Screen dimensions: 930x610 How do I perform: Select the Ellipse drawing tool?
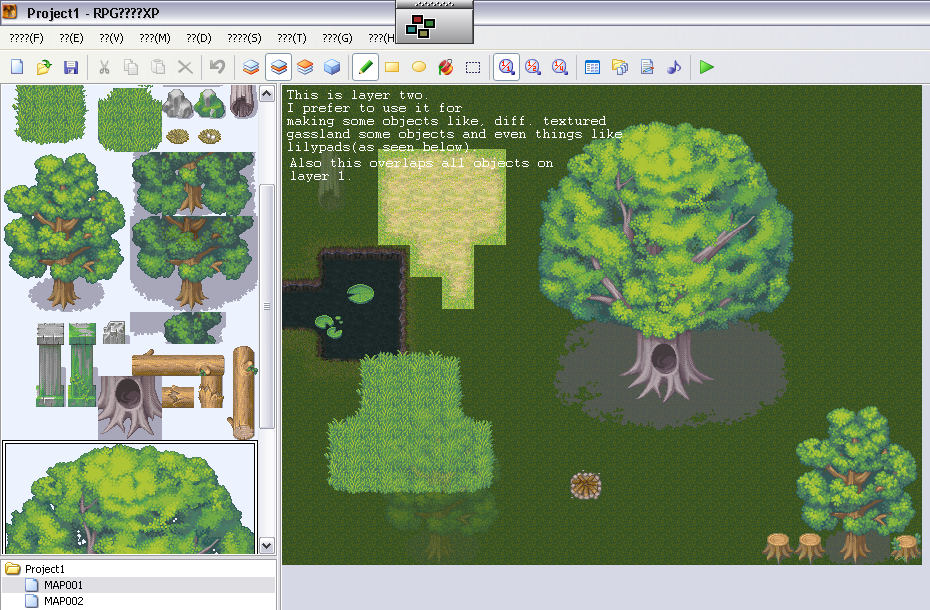pyautogui.click(x=419, y=67)
